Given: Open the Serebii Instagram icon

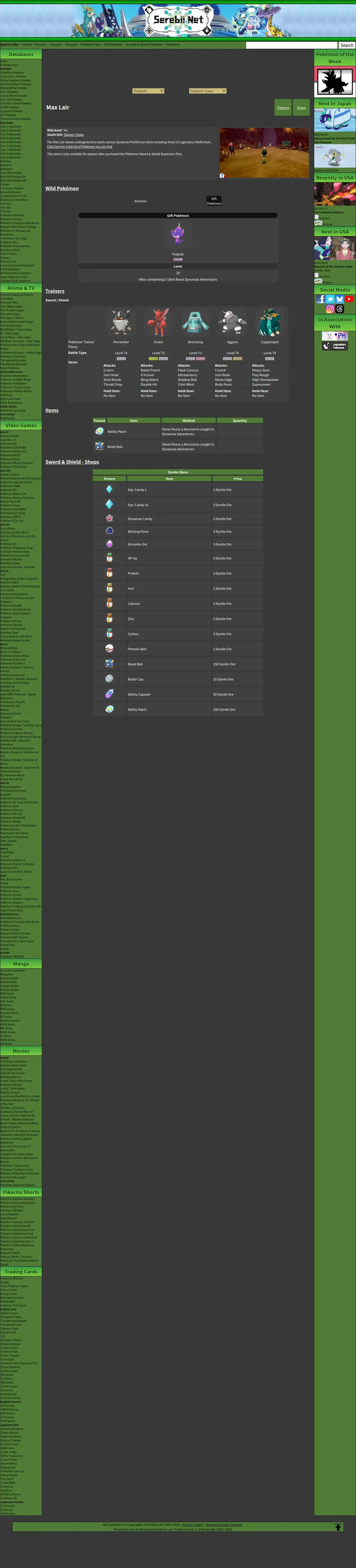Looking at the screenshot, I should pyautogui.click(x=330, y=308).
